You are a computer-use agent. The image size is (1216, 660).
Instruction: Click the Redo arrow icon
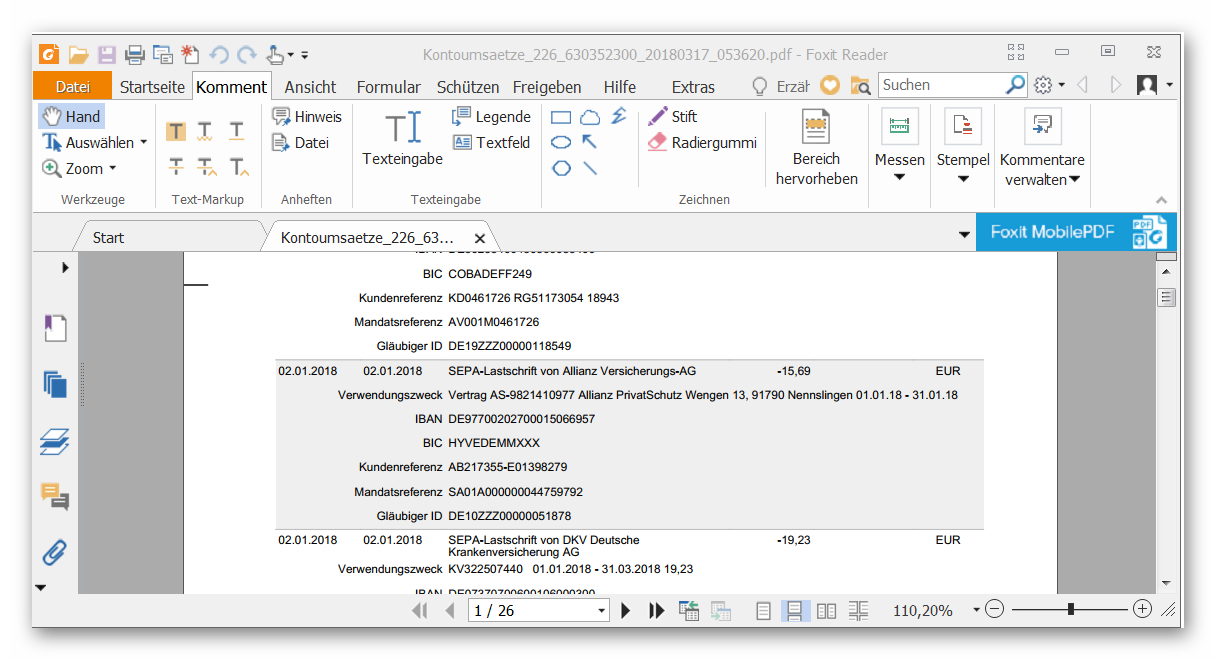[246, 55]
